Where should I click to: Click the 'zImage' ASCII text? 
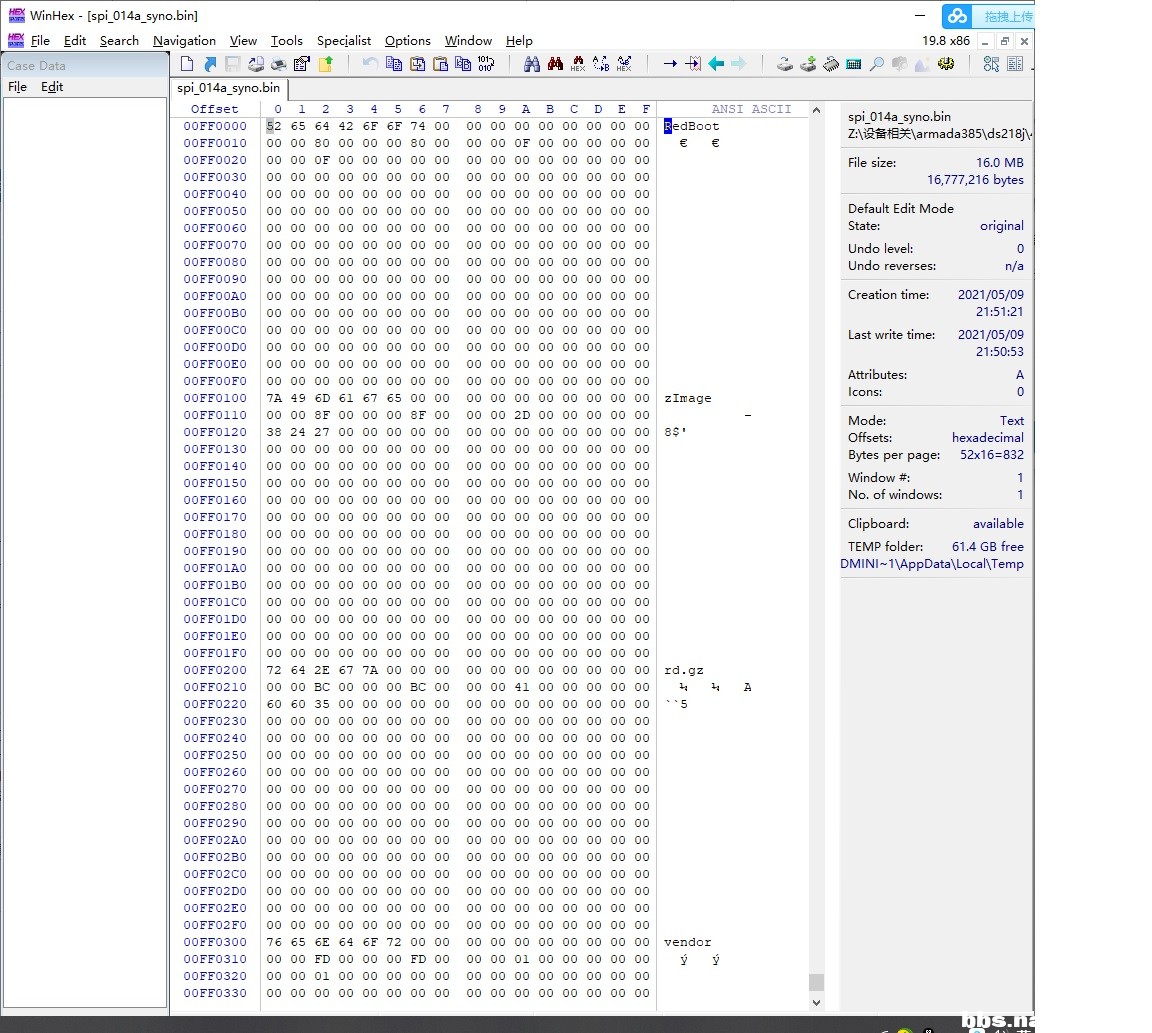[688, 398]
